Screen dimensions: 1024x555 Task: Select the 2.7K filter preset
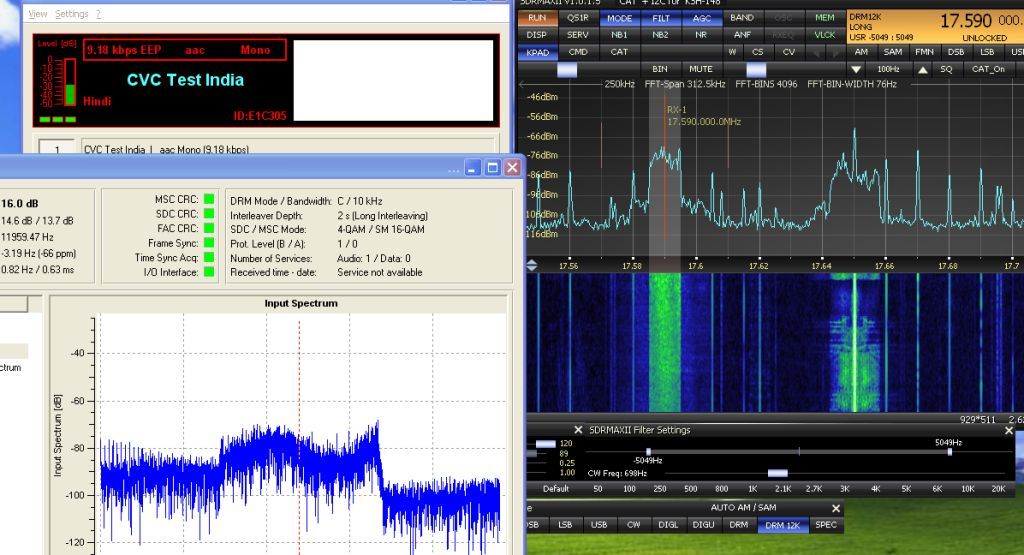(814, 488)
